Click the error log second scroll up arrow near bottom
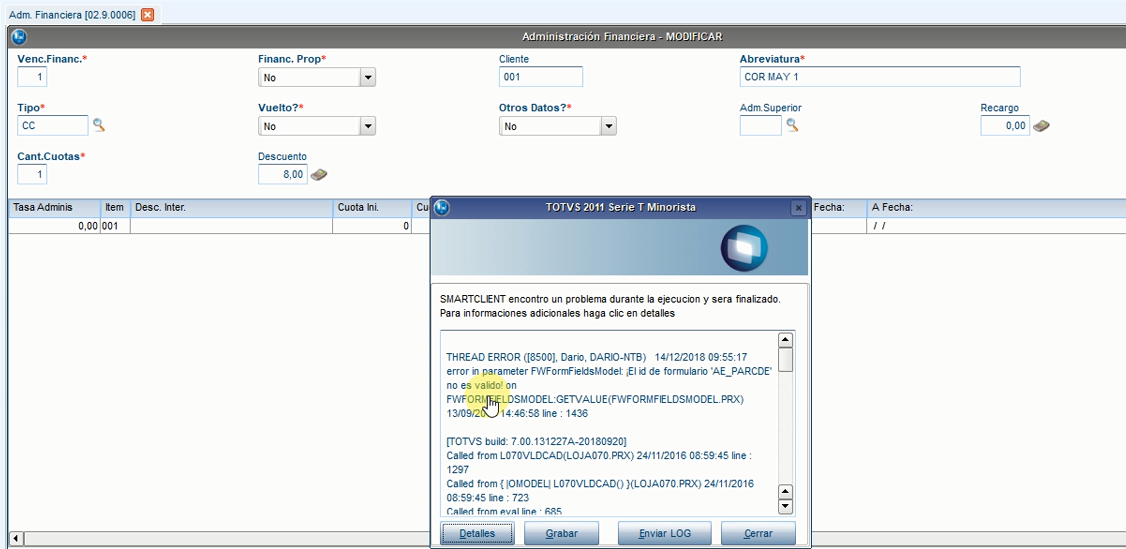This screenshot has height=549, width=1126. [x=786, y=492]
